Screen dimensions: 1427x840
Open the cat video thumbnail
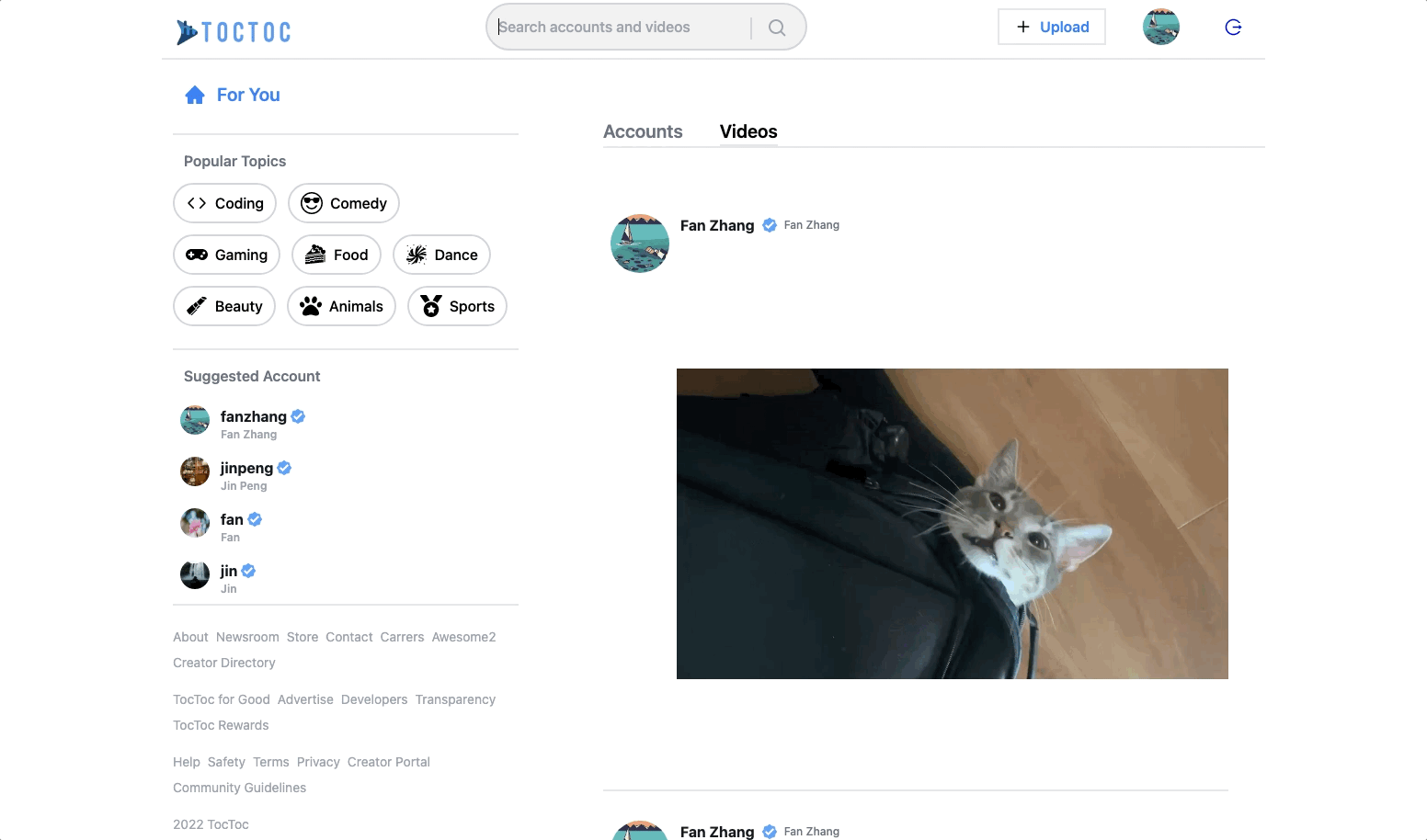(x=952, y=523)
